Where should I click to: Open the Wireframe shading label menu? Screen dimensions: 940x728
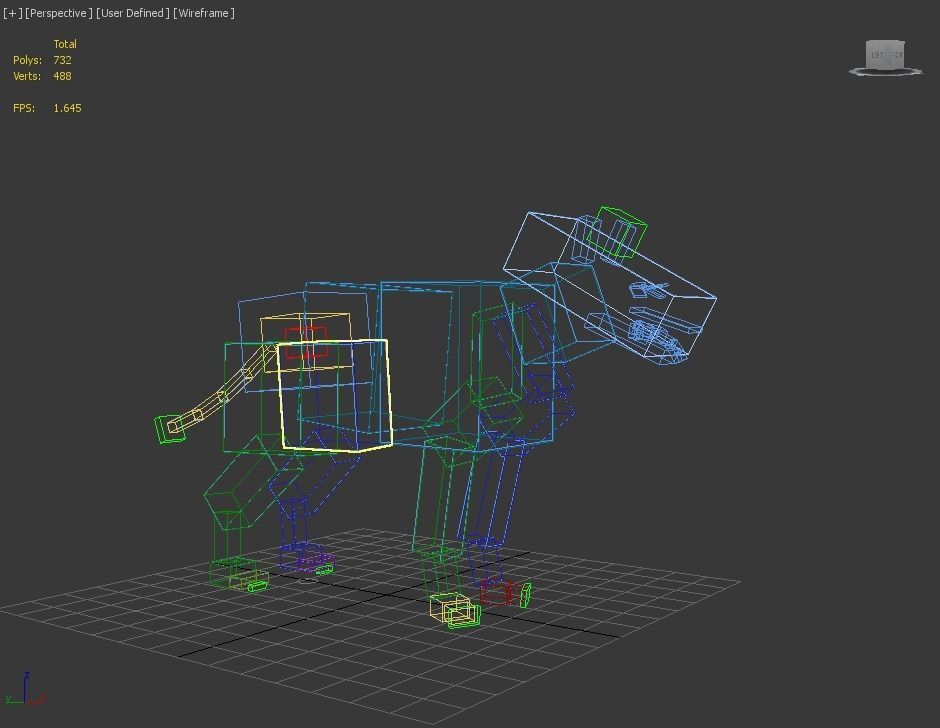(x=204, y=13)
